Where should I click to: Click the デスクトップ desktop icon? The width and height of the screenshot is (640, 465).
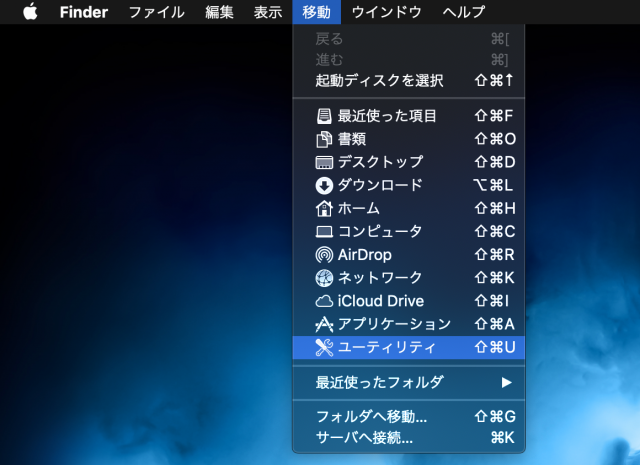(x=324, y=162)
